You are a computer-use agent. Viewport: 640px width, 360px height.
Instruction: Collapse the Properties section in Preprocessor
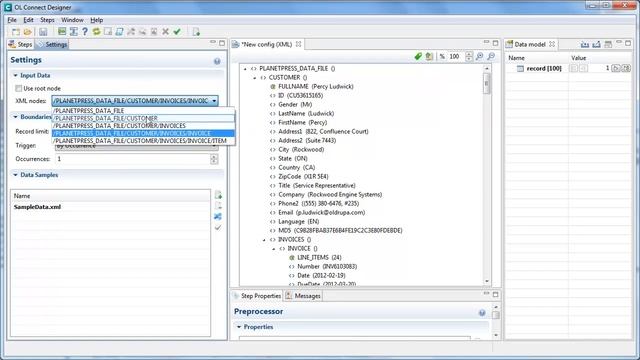(239, 327)
